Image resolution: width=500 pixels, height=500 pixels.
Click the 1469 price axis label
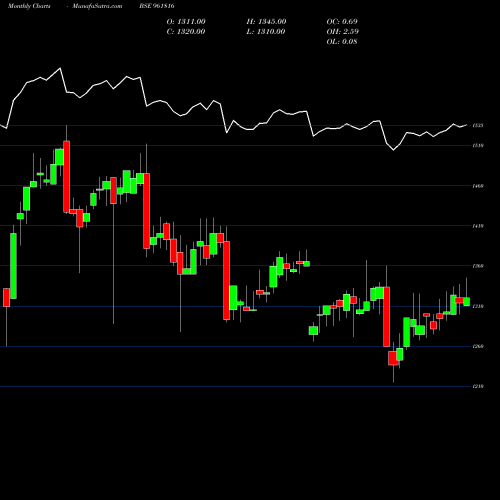pyautogui.click(x=478, y=186)
